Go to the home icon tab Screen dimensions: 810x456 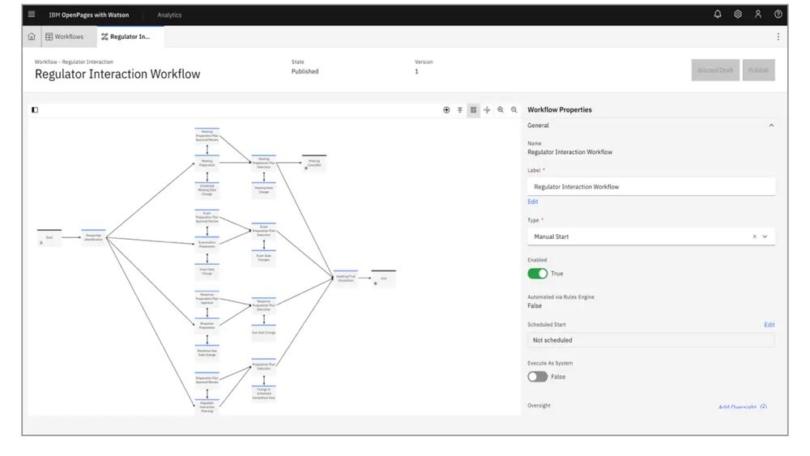point(32,36)
